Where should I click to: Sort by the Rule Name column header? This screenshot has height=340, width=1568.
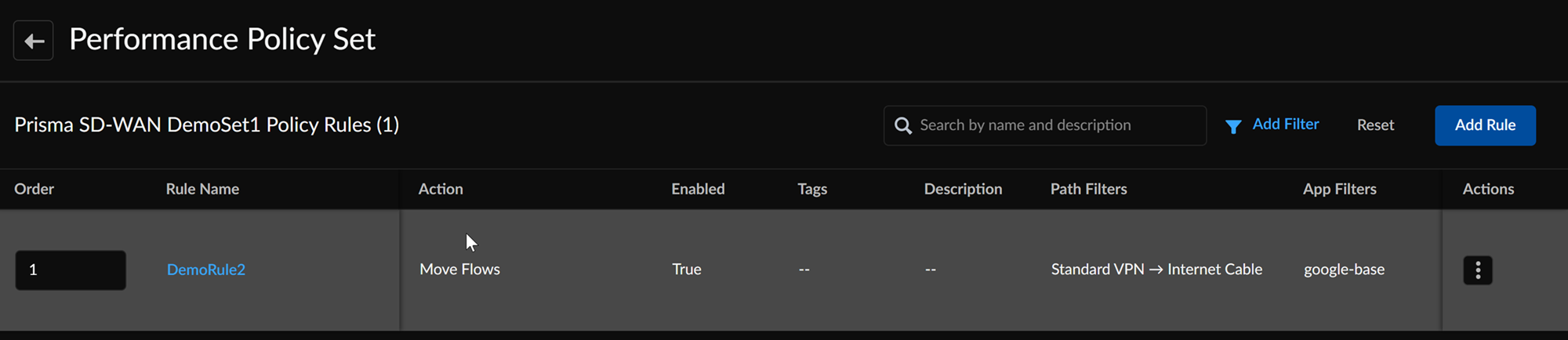[202, 189]
